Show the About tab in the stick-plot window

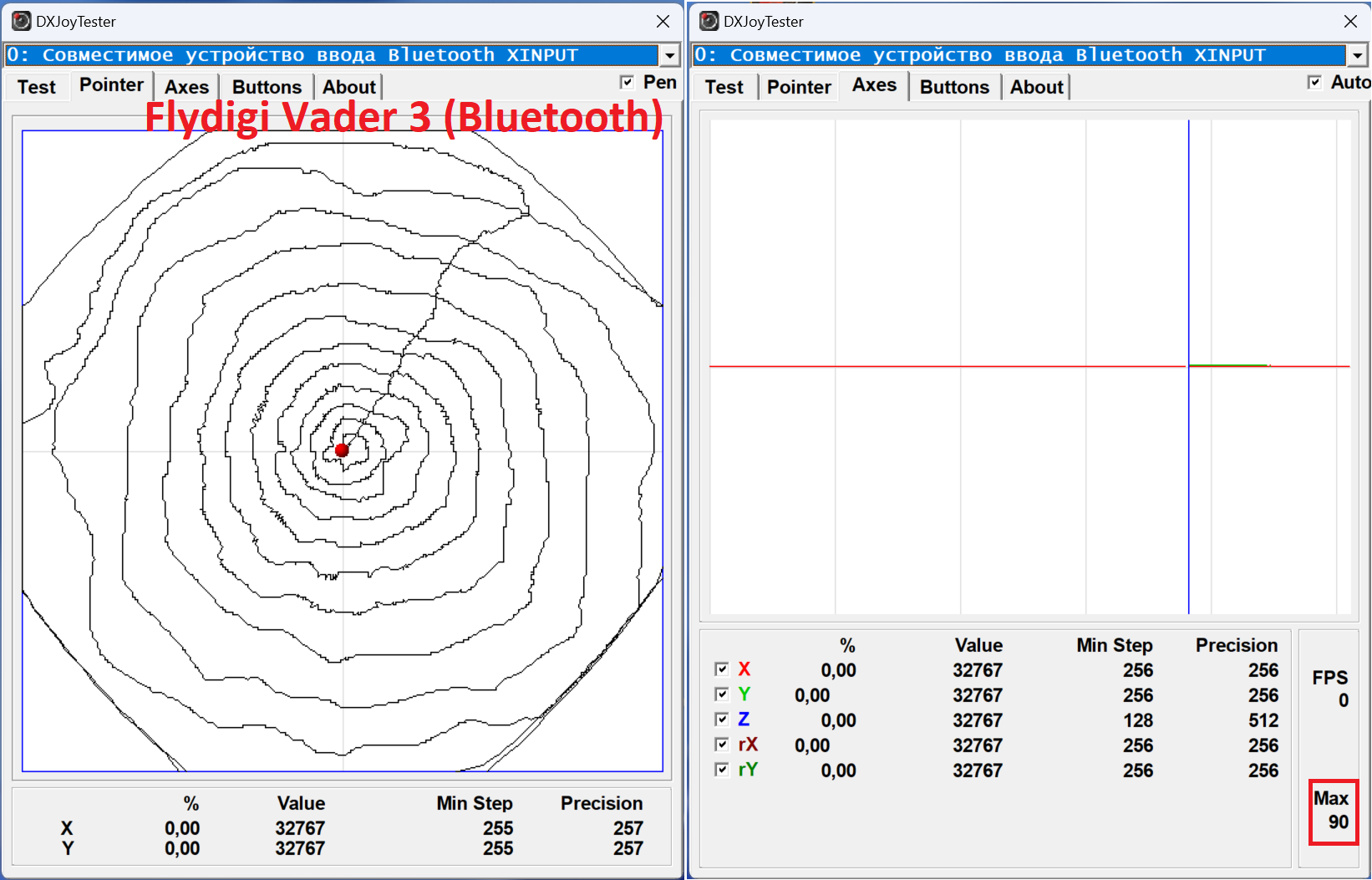click(x=349, y=87)
